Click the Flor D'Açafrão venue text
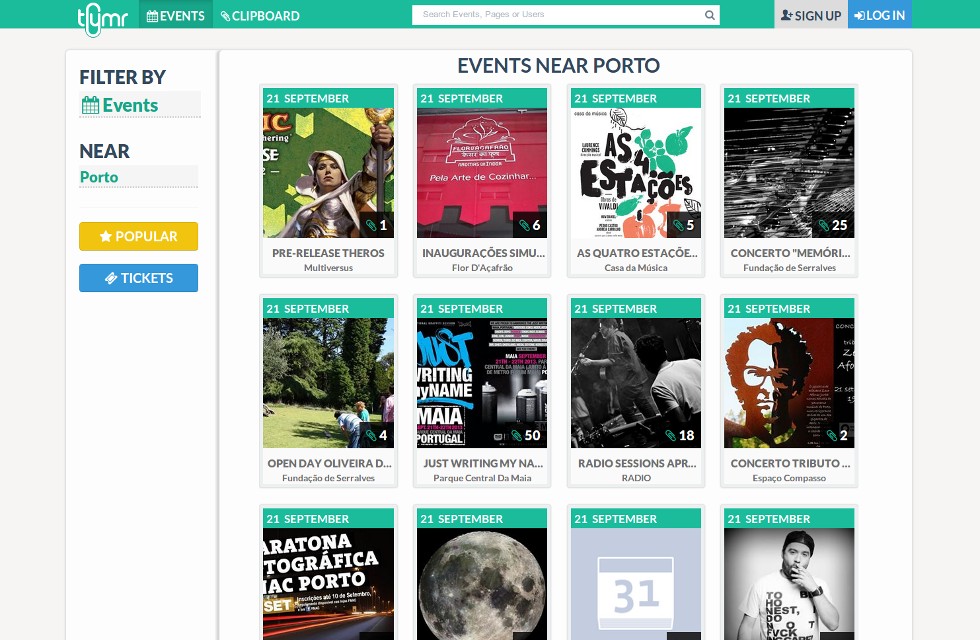This screenshot has height=640, width=980. 482,268
